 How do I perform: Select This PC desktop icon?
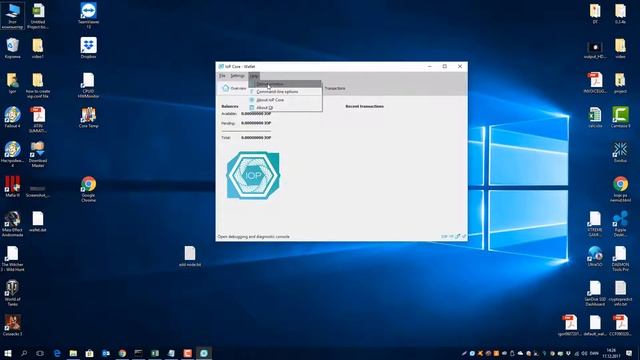coord(12,16)
